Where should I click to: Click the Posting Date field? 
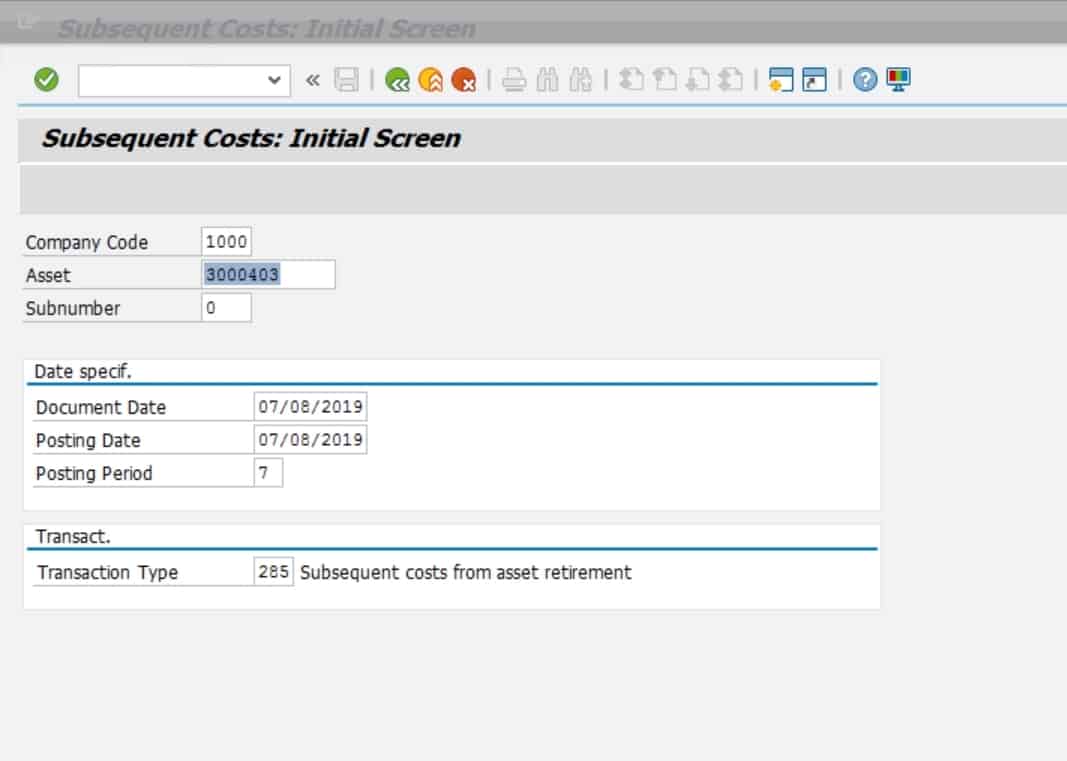pos(311,440)
